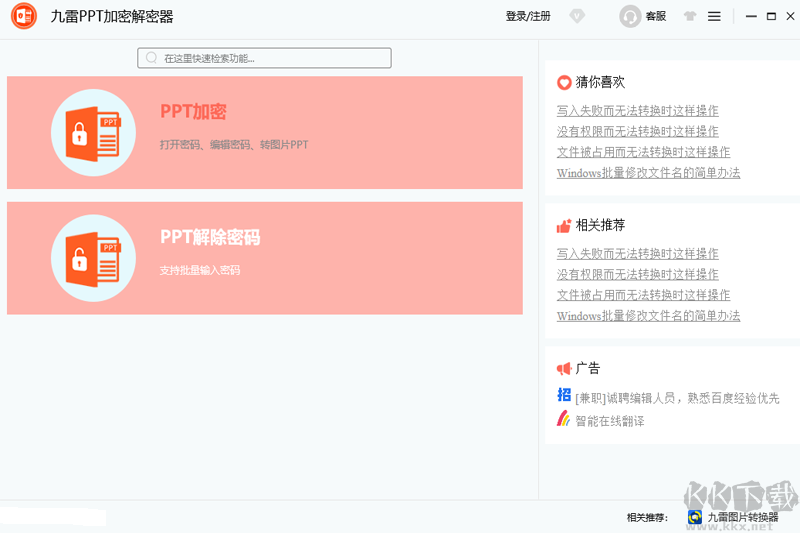The image size is (800, 533).
Task: Click the 广告 megaphone icon
Action: (564, 368)
